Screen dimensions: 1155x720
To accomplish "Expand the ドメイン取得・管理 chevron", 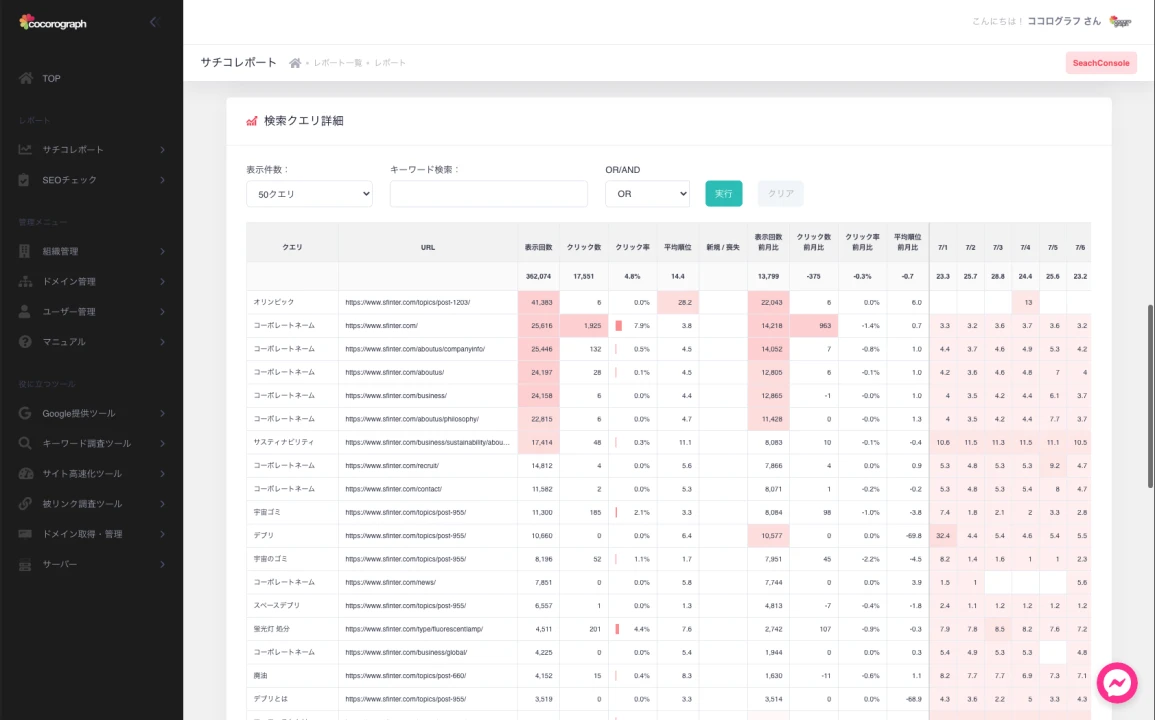I will [162, 534].
